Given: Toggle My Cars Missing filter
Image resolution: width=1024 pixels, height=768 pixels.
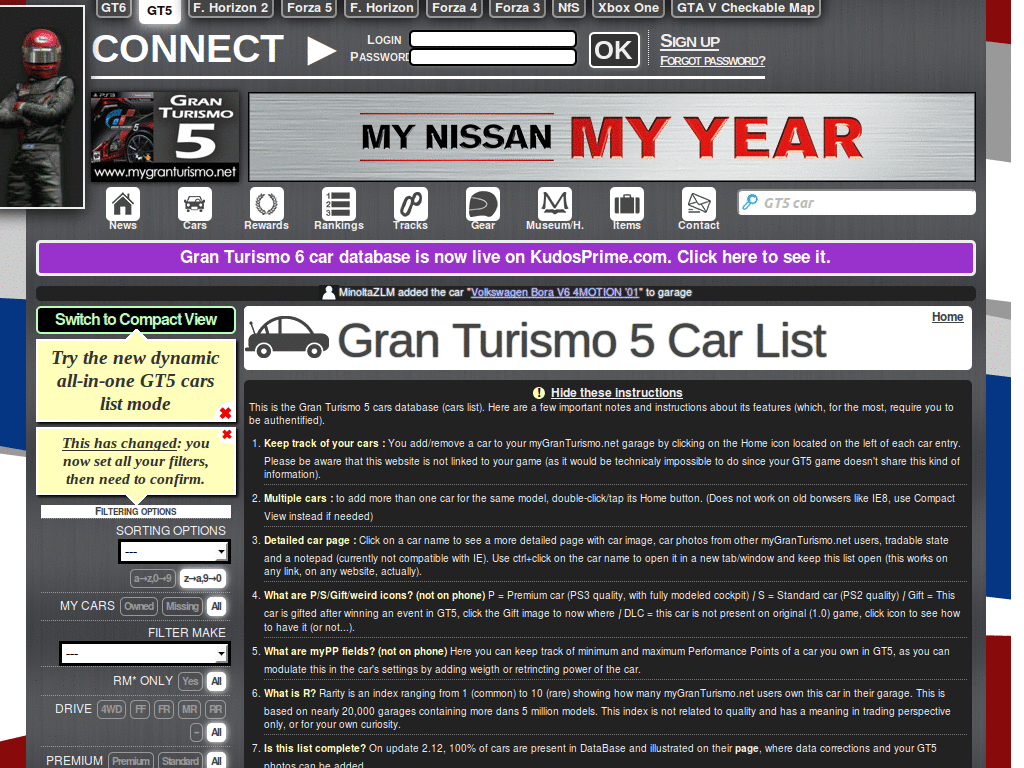Looking at the screenshot, I should point(182,606).
